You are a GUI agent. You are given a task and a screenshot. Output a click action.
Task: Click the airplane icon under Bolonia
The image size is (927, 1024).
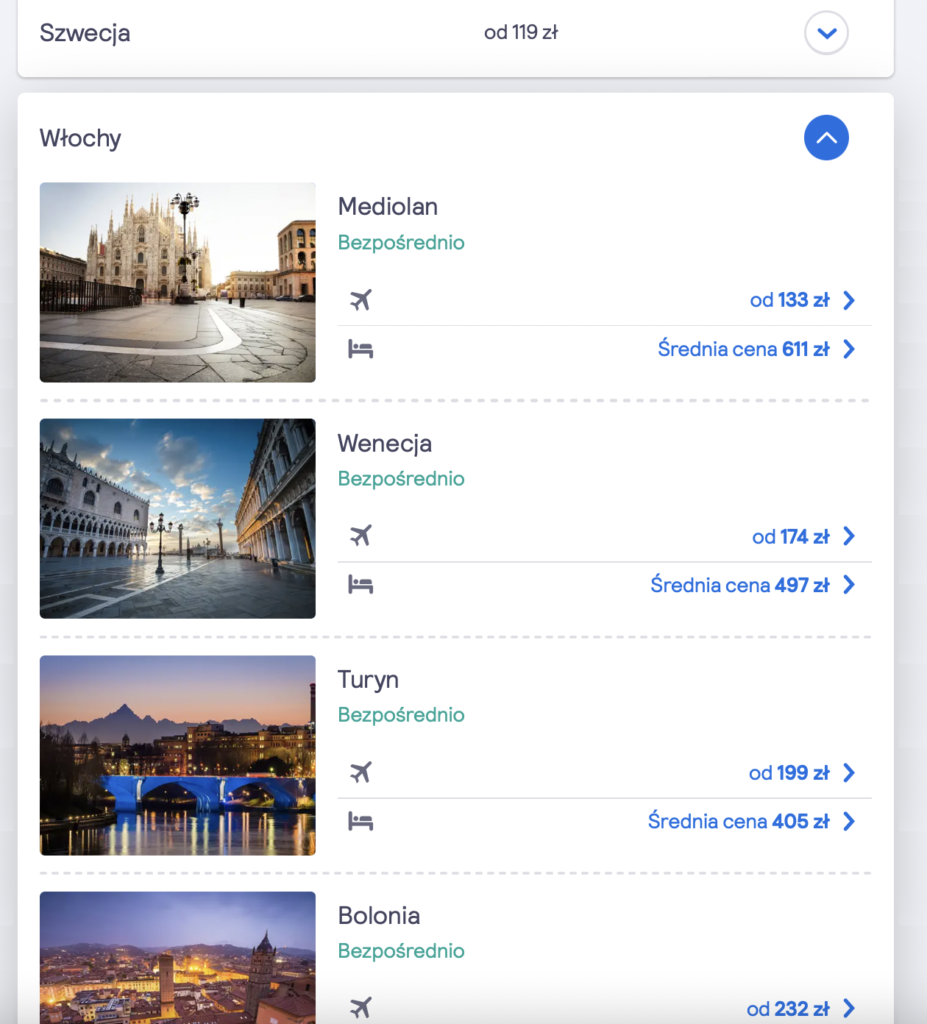point(361,1008)
